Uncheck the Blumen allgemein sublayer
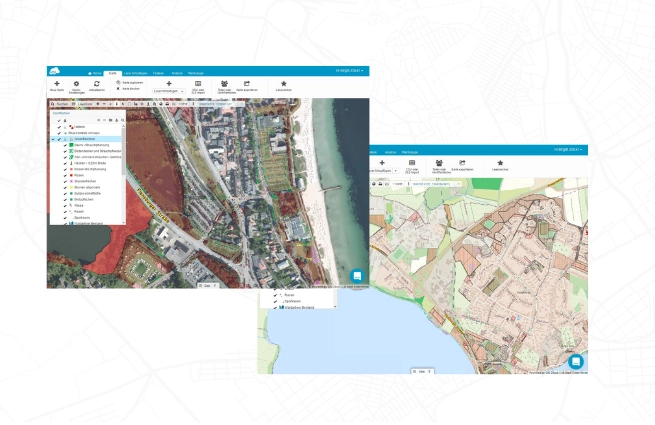Viewport: 655px width, 425px height. 65,188
